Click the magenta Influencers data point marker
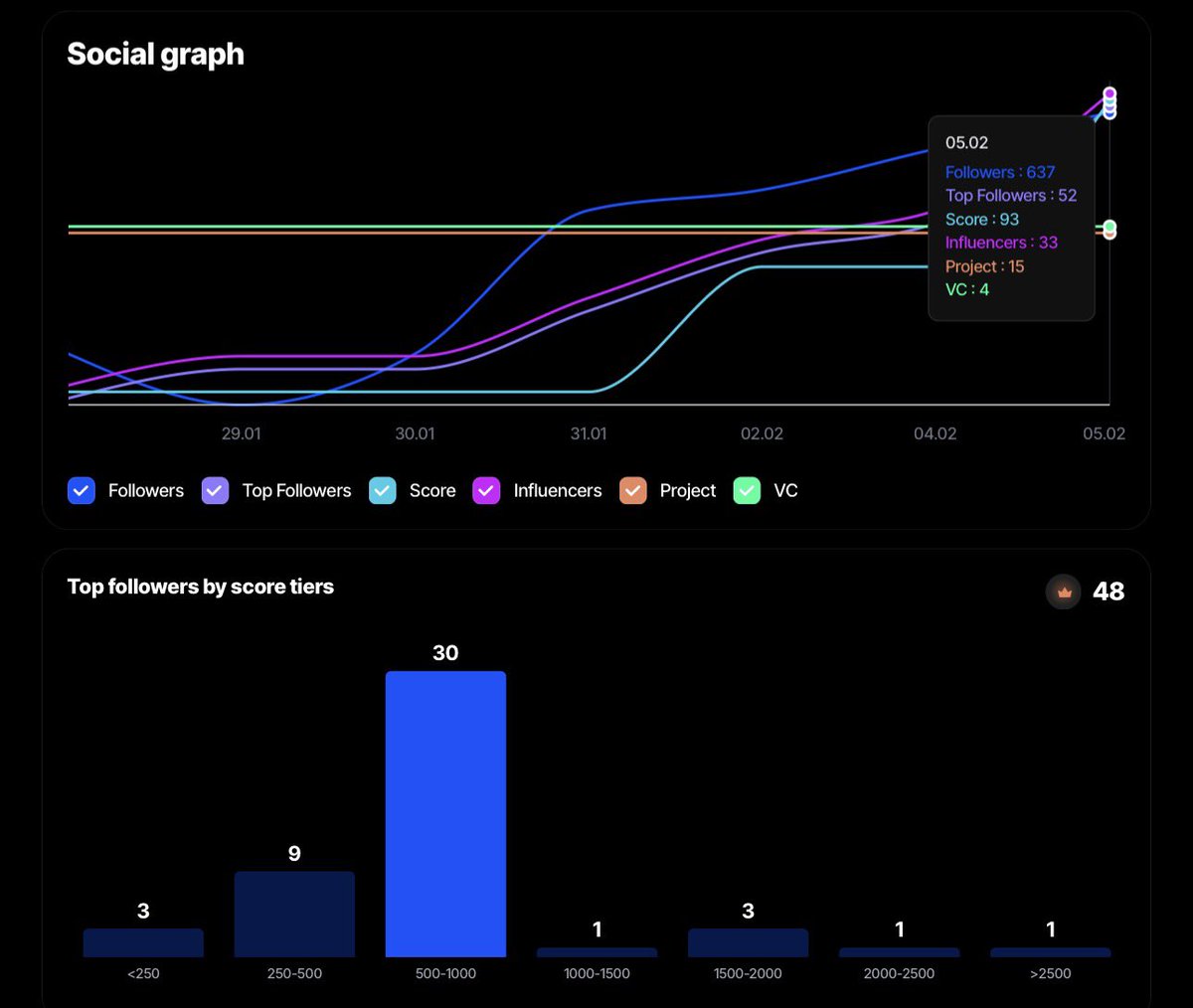1193x1008 pixels. point(1109,93)
